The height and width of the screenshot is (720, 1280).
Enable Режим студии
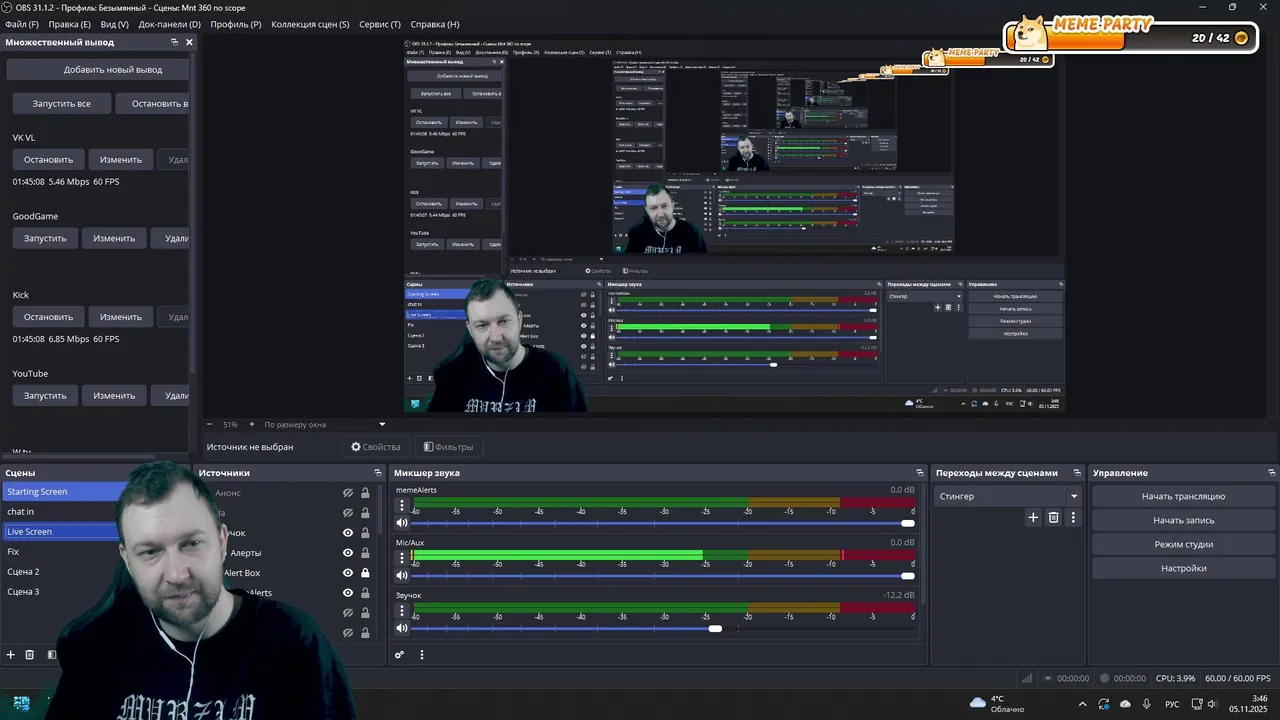pyautogui.click(x=1183, y=544)
